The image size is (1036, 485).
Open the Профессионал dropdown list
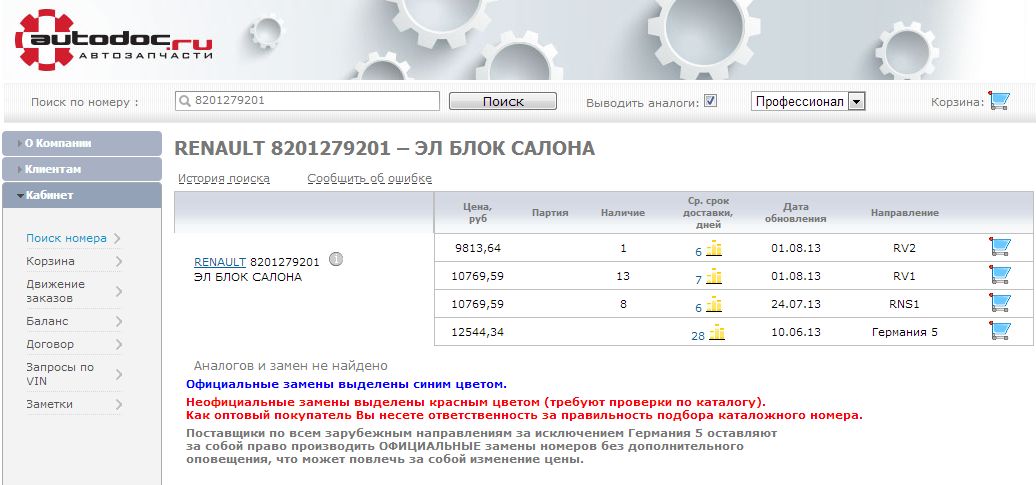(856, 101)
